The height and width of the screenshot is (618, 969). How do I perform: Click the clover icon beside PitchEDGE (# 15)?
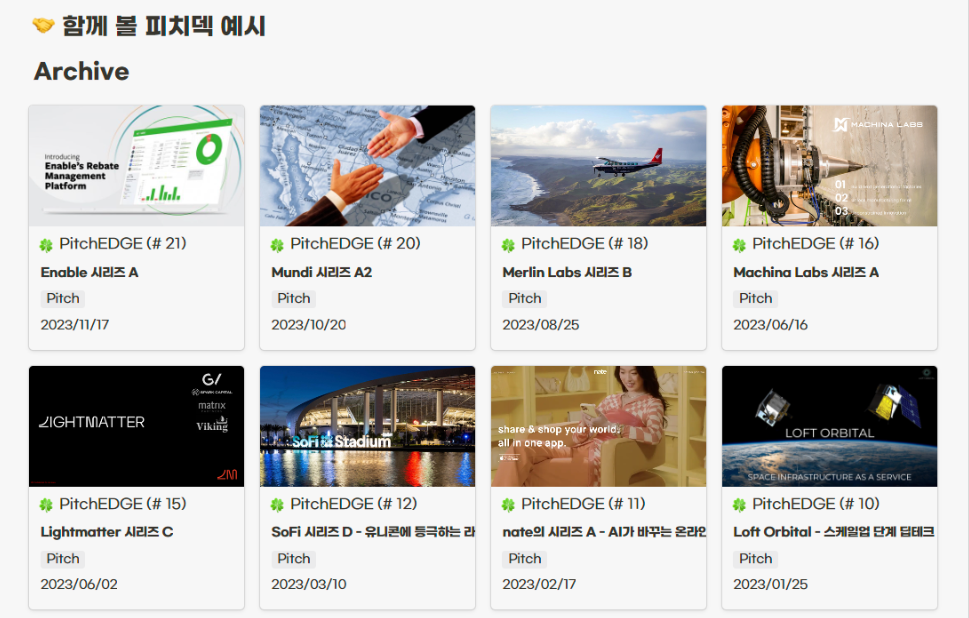(x=46, y=505)
